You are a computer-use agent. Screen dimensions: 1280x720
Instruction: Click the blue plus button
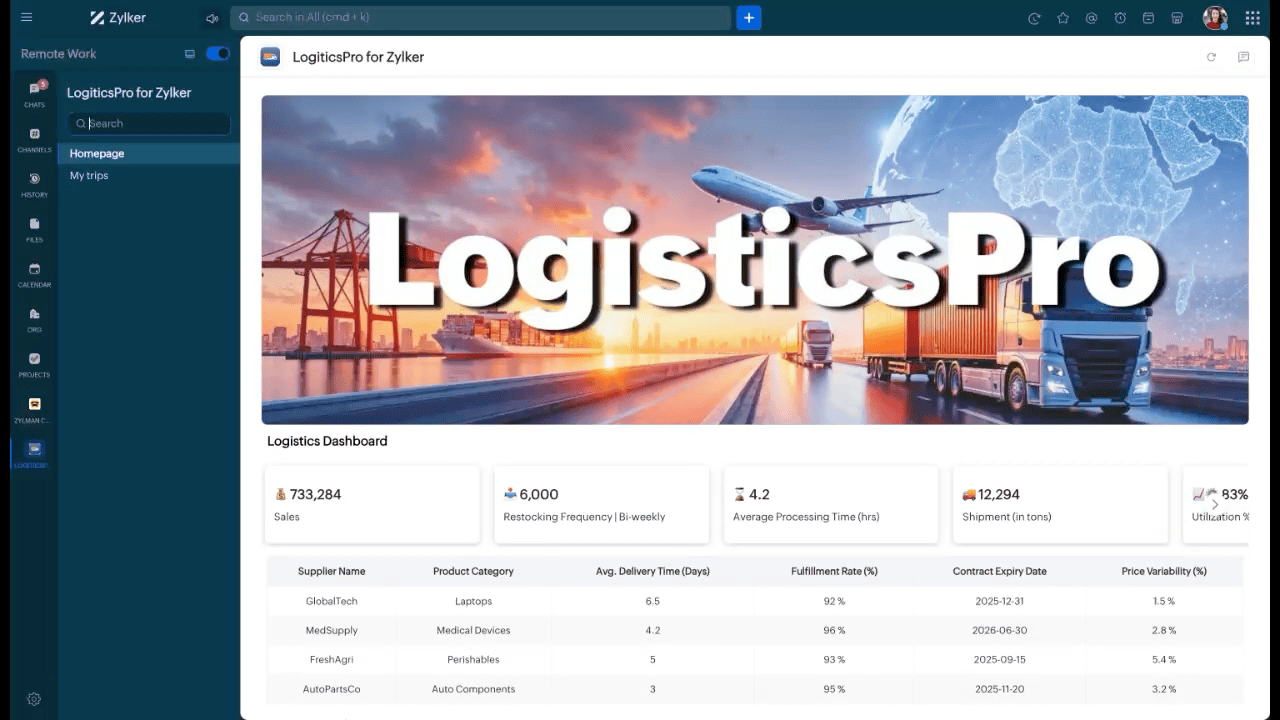coord(749,18)
